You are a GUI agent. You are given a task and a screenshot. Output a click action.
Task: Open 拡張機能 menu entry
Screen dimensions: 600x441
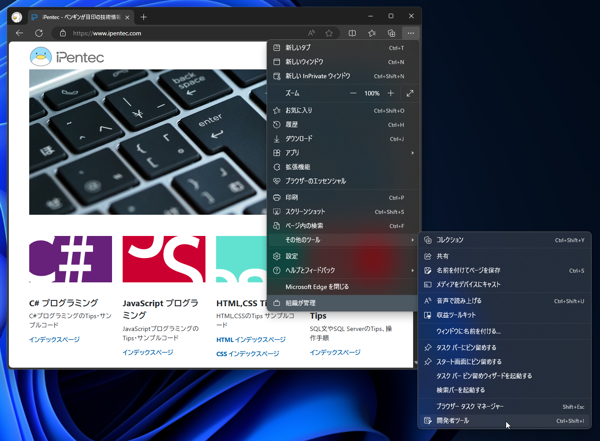click(x=342, y=167)
